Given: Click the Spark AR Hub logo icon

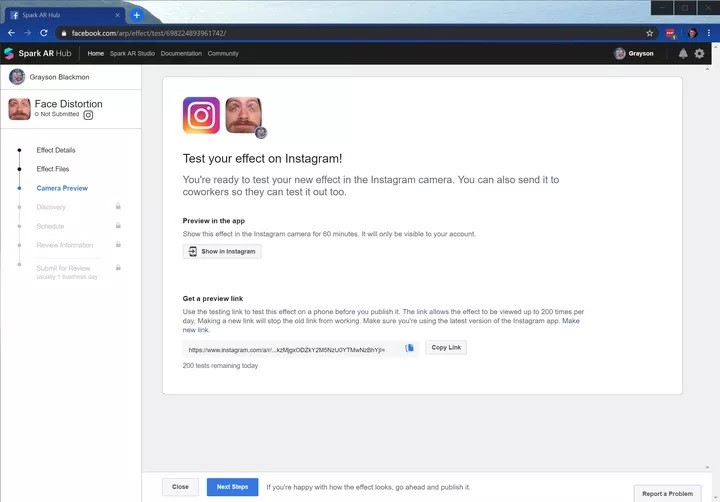Looking at the screenshot, I should tap(9, 53).
